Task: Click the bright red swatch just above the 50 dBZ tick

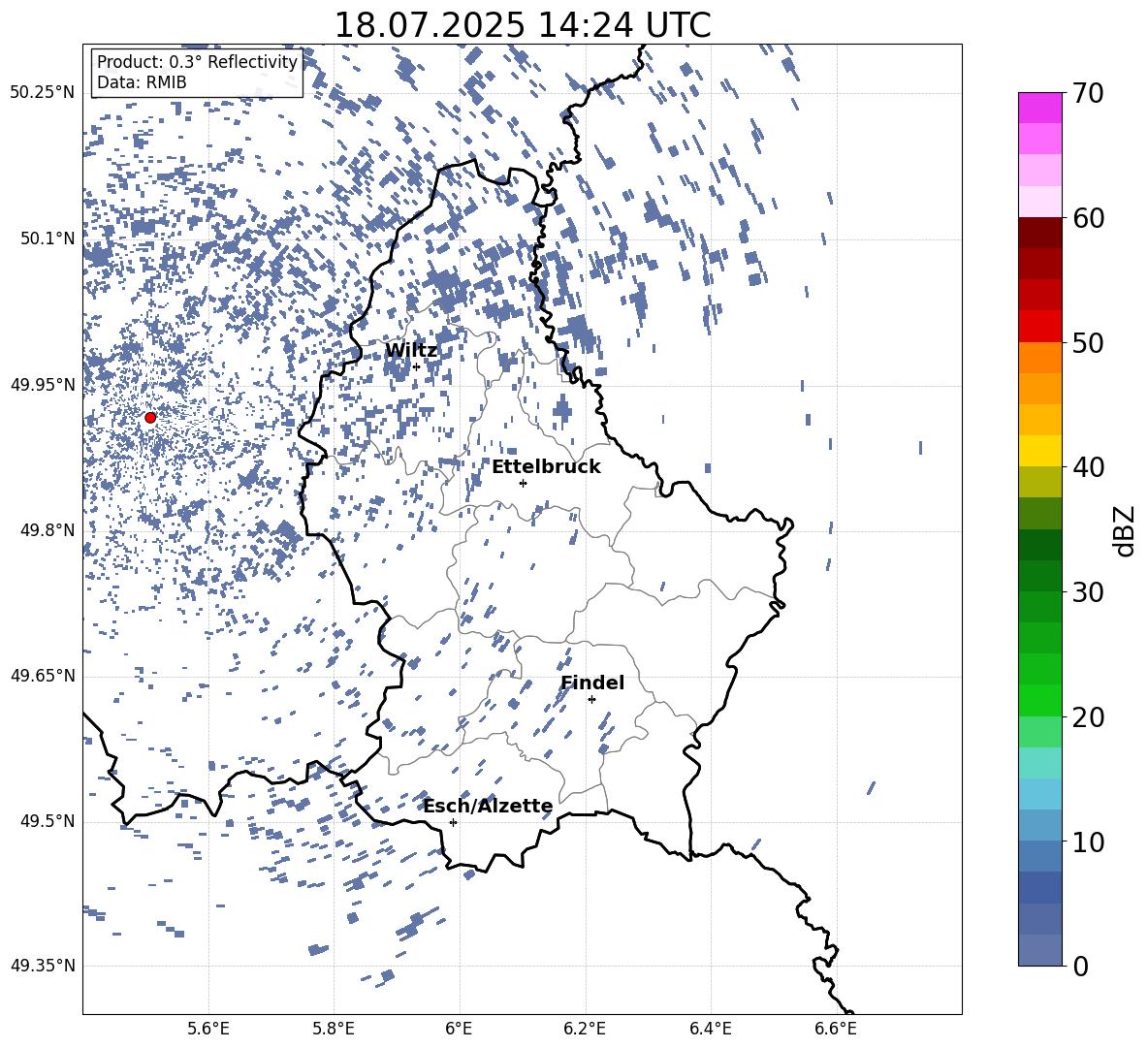Action: point(1040,327)
